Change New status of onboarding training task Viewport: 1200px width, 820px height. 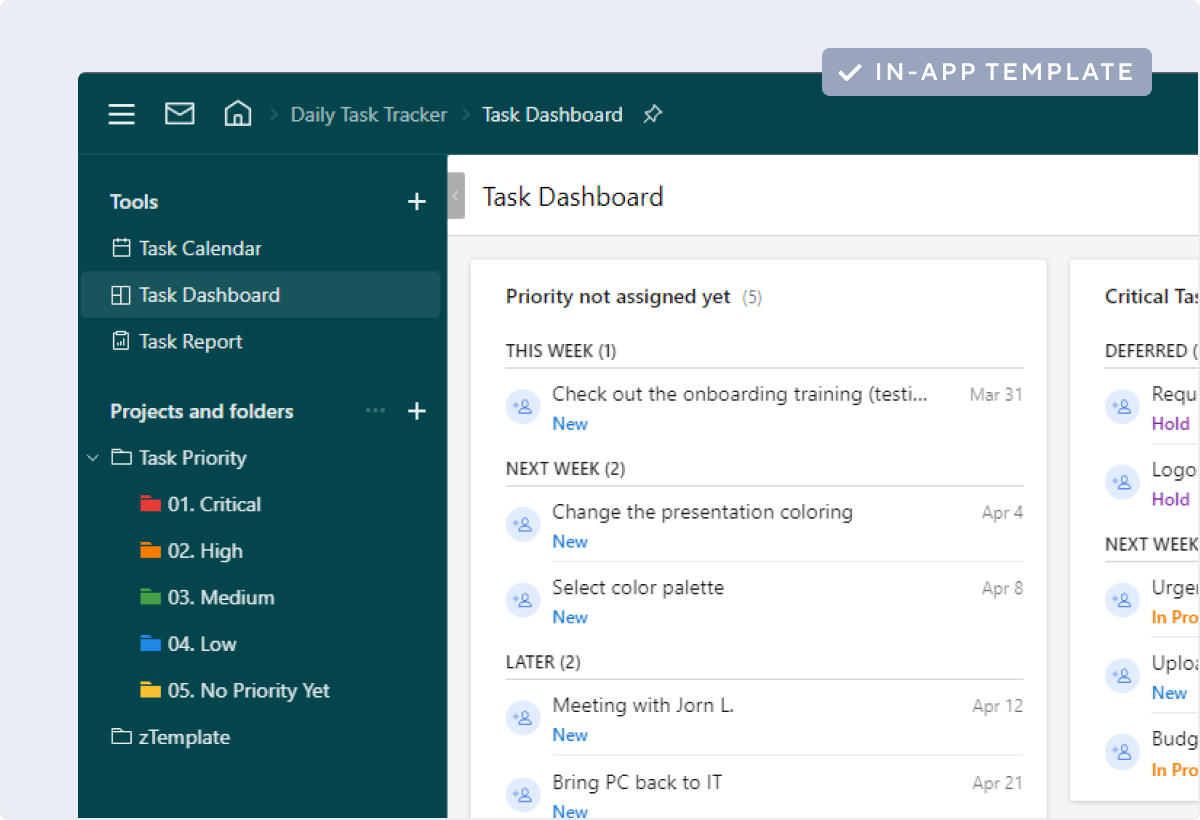(570, 424)
